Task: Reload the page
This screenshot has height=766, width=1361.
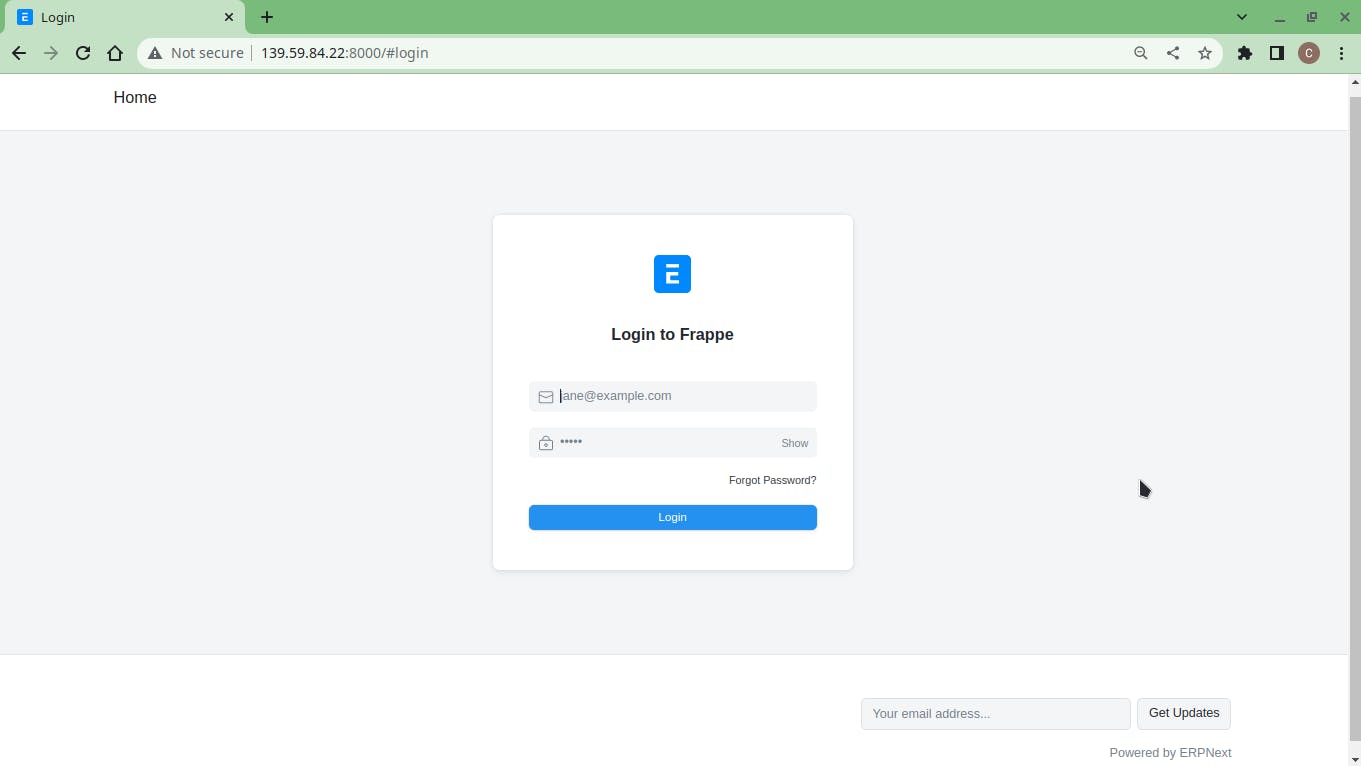Action: tap(83, 53)
